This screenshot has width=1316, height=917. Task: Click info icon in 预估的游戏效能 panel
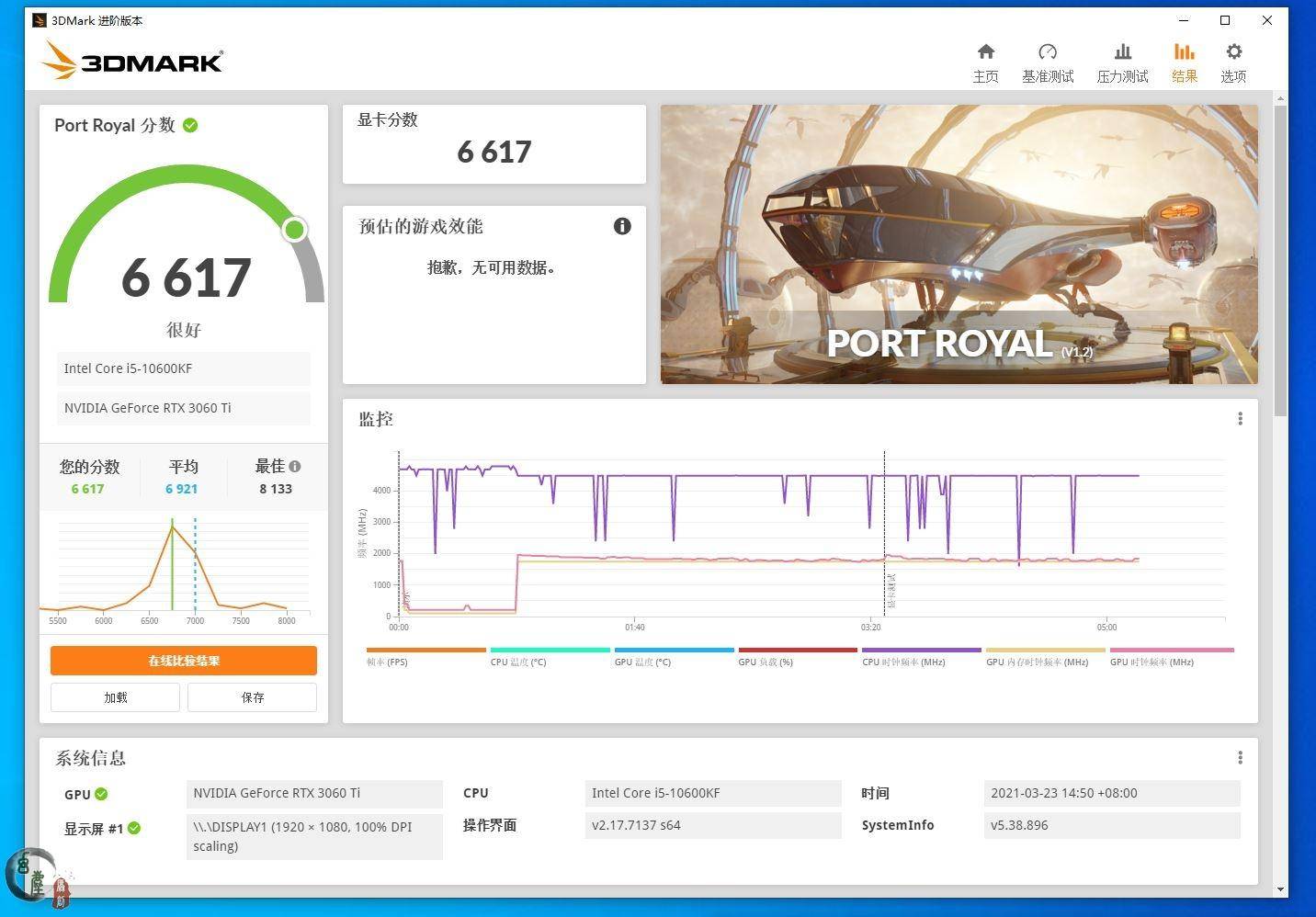[622, 226]
